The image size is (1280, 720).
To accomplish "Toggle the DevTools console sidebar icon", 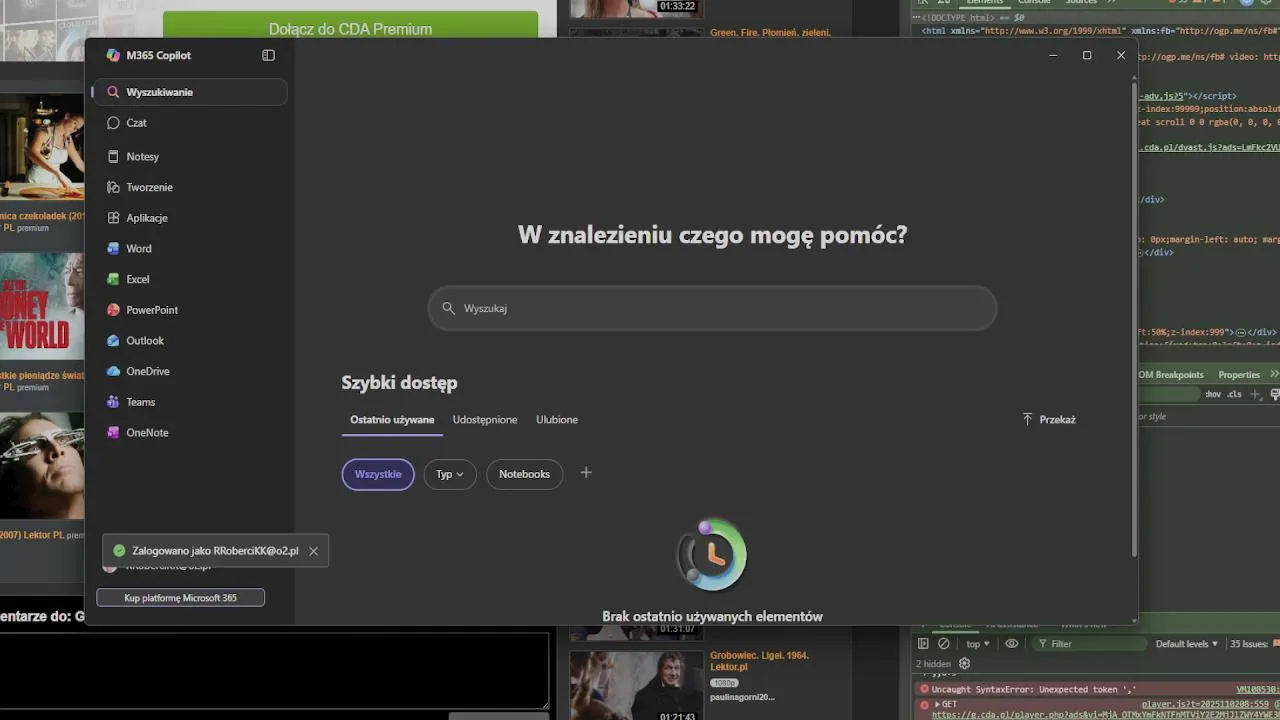I will [923, 644].
